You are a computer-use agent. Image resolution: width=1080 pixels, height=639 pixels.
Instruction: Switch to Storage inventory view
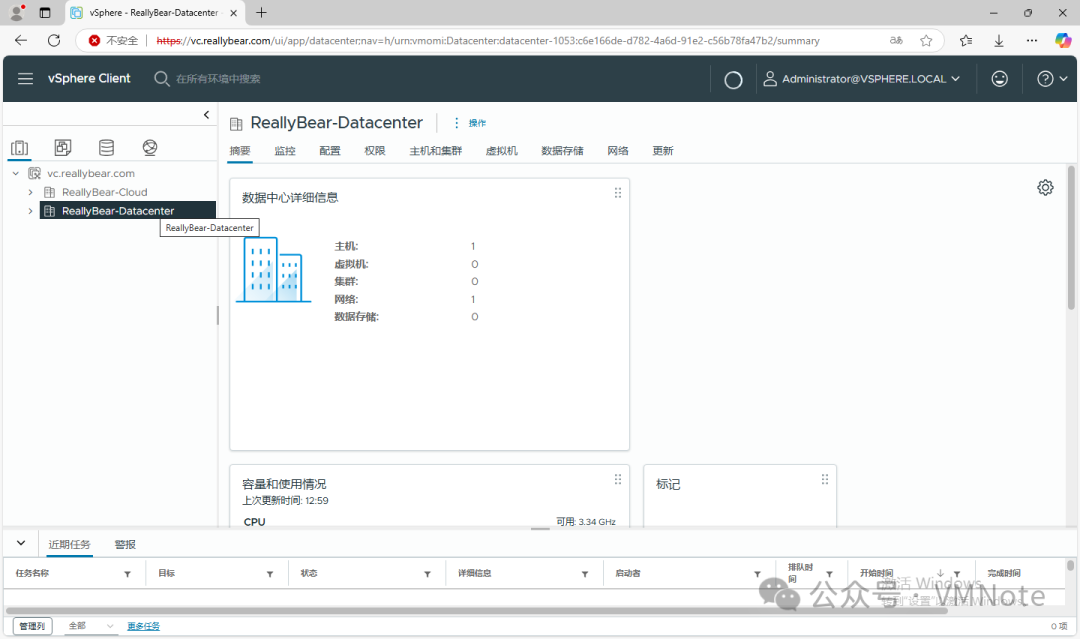tap(106, 147)
